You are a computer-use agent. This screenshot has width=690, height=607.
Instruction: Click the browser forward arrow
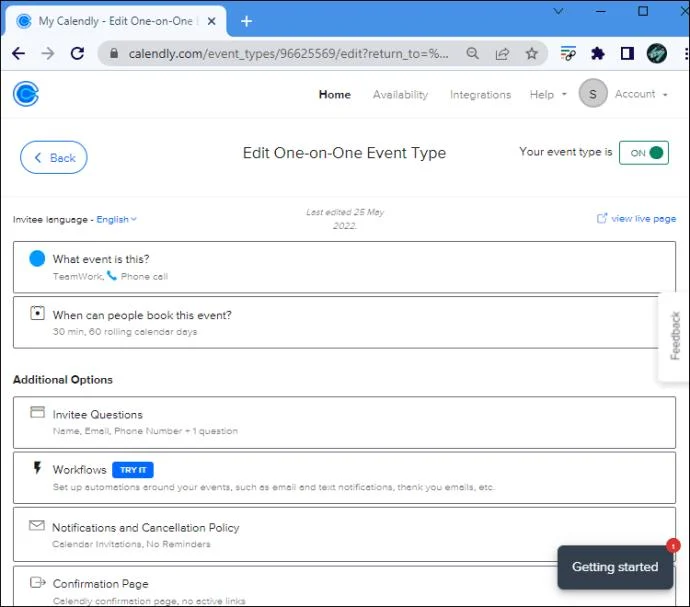(48, 54)
